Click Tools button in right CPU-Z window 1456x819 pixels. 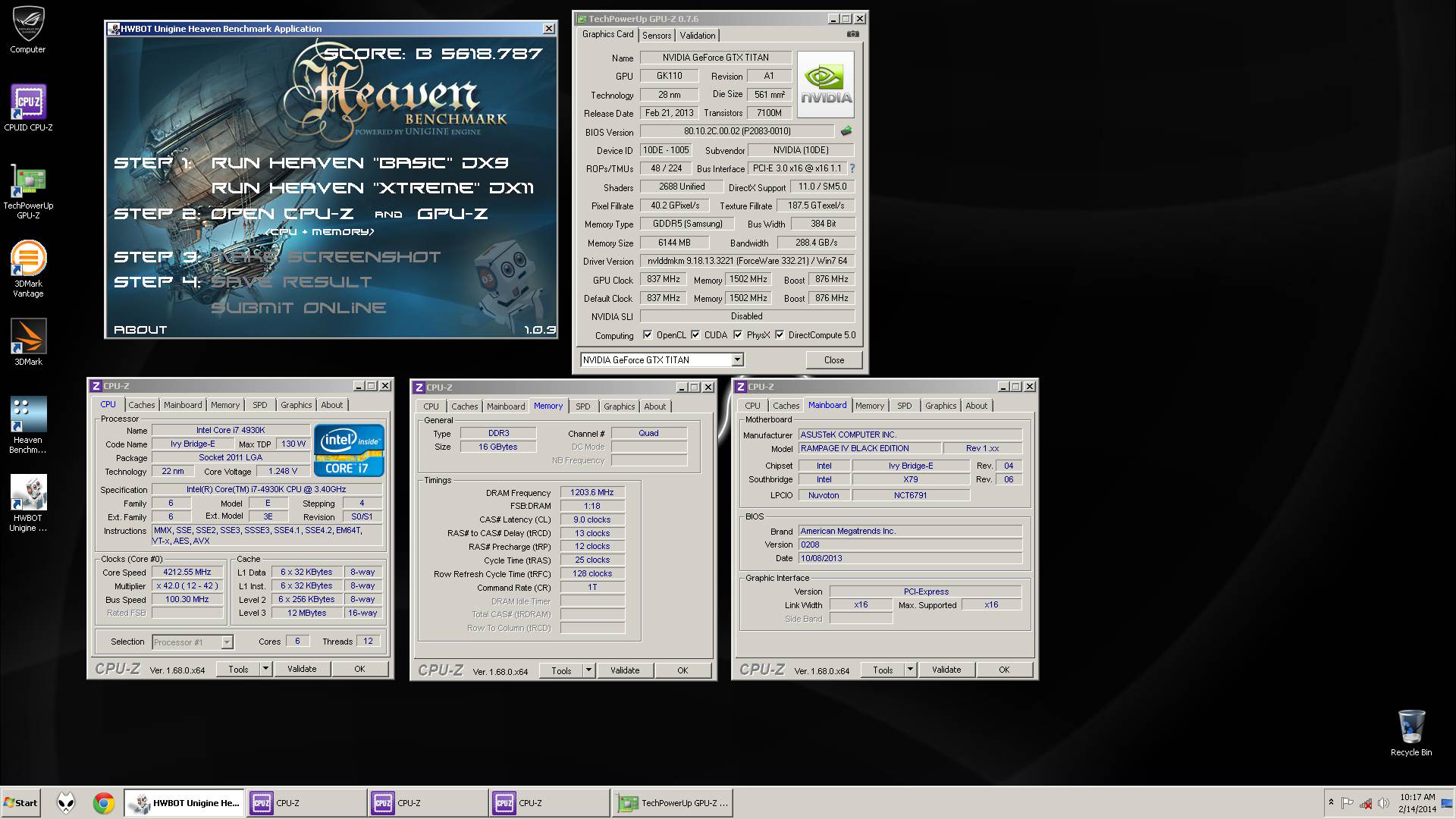coord(883,670)
